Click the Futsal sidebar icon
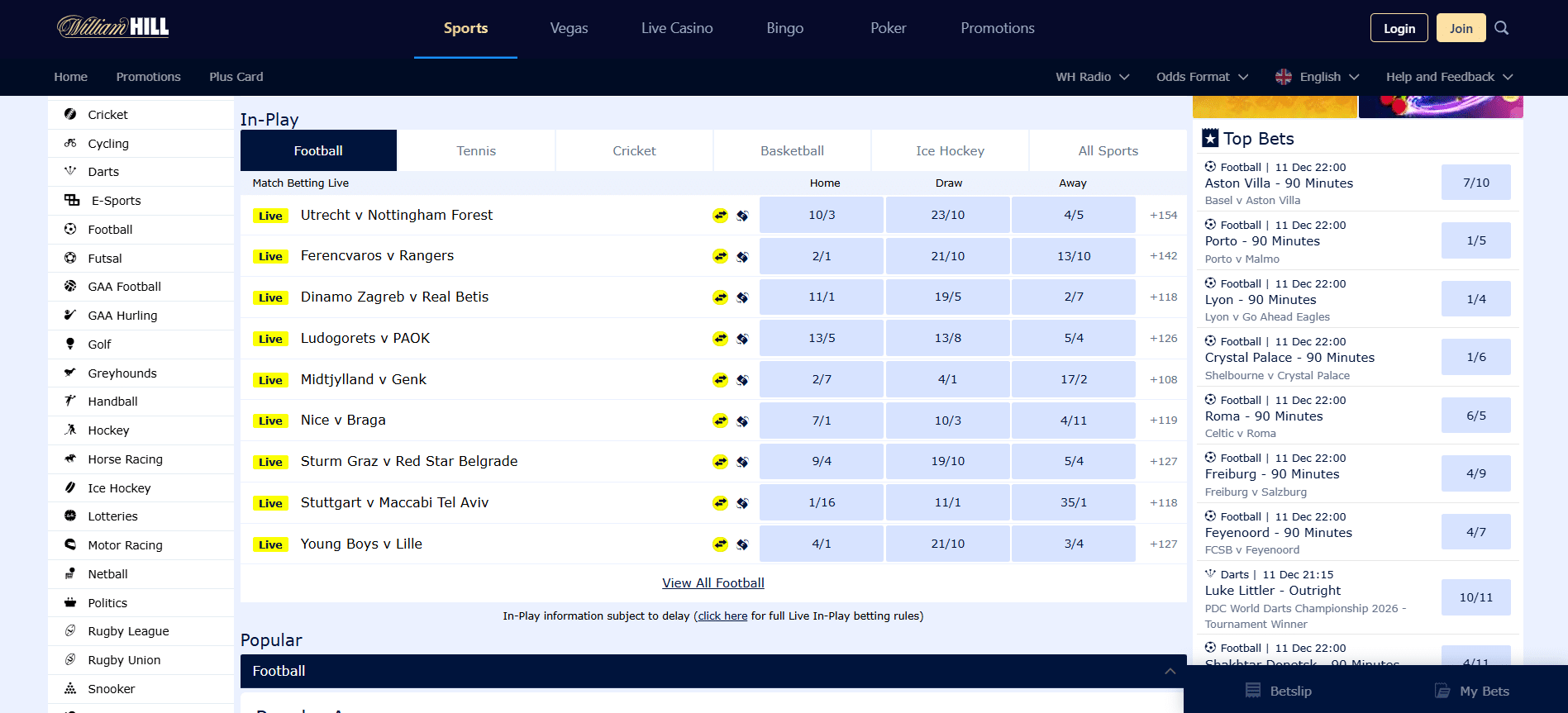Viewport: 1568px width, 713px height. pos(70,258)
